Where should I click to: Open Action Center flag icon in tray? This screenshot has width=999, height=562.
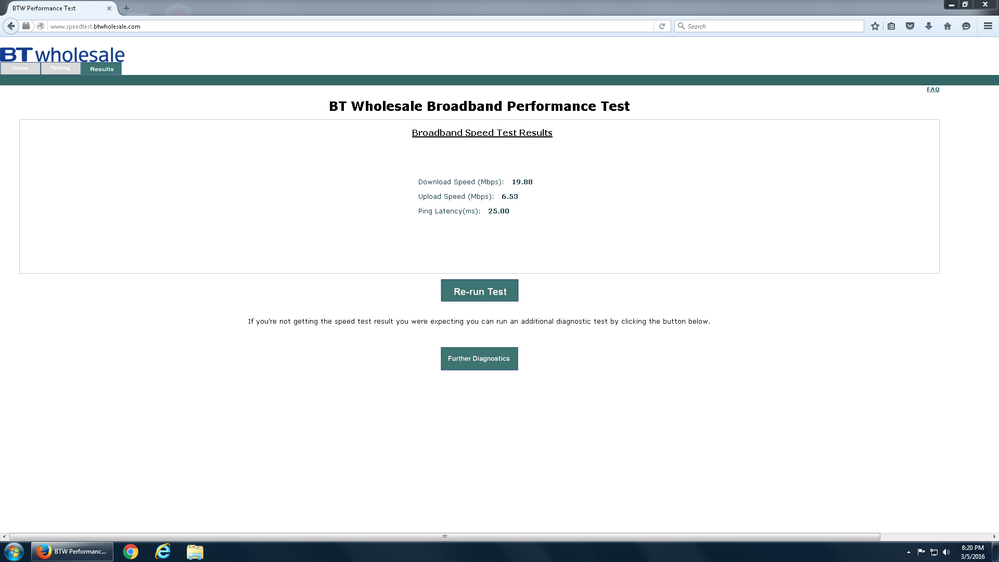(921, 552)
